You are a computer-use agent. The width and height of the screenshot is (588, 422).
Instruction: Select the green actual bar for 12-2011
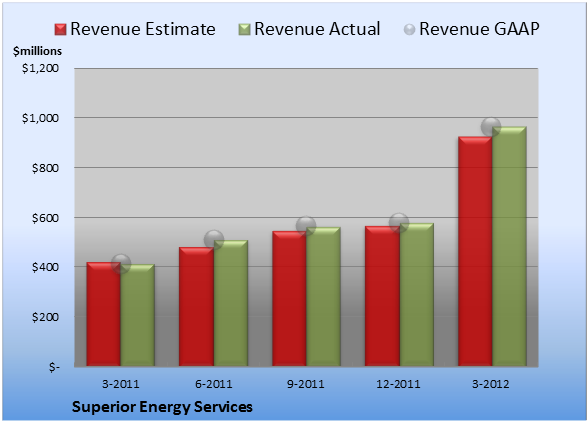(416, 294)
